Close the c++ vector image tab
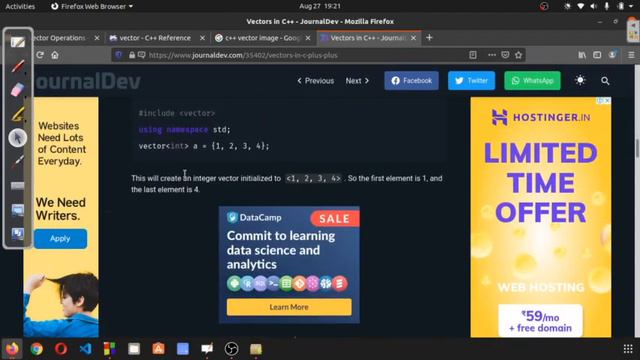Image resolution: width=640 pixels, height=360 pixels. tap(308, 38)
